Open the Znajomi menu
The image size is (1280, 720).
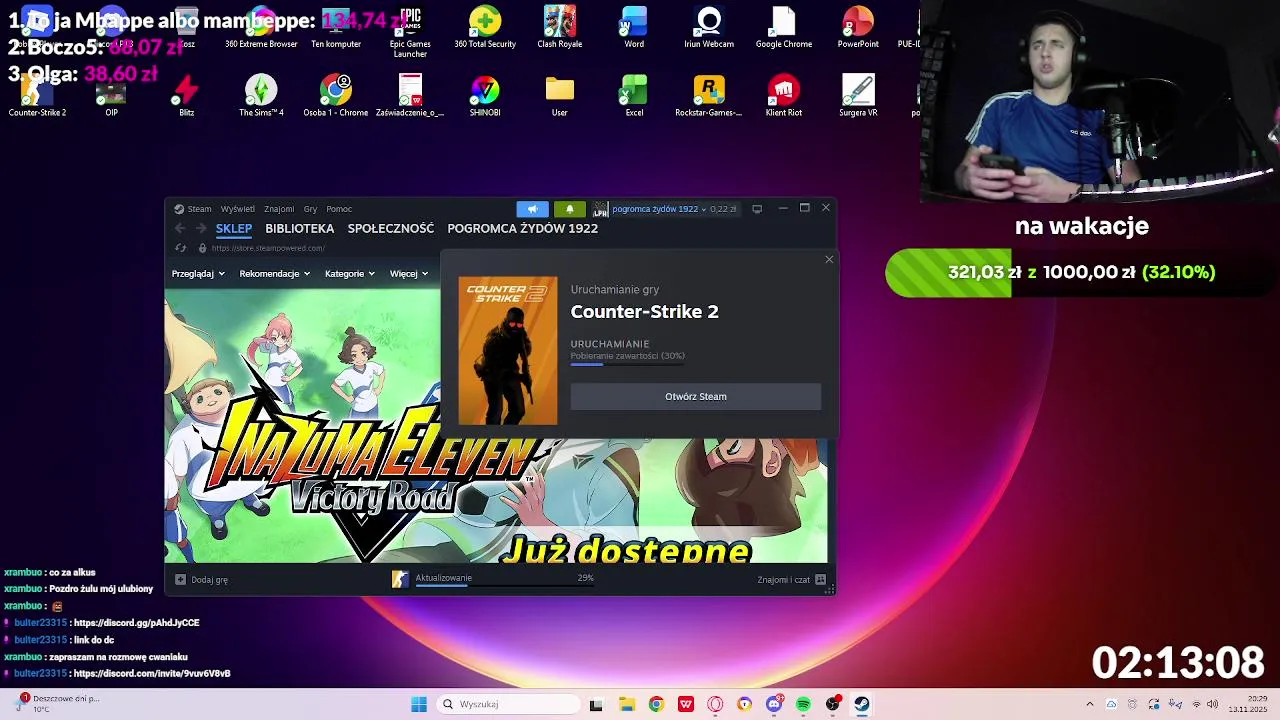click(x=279, y=209)
